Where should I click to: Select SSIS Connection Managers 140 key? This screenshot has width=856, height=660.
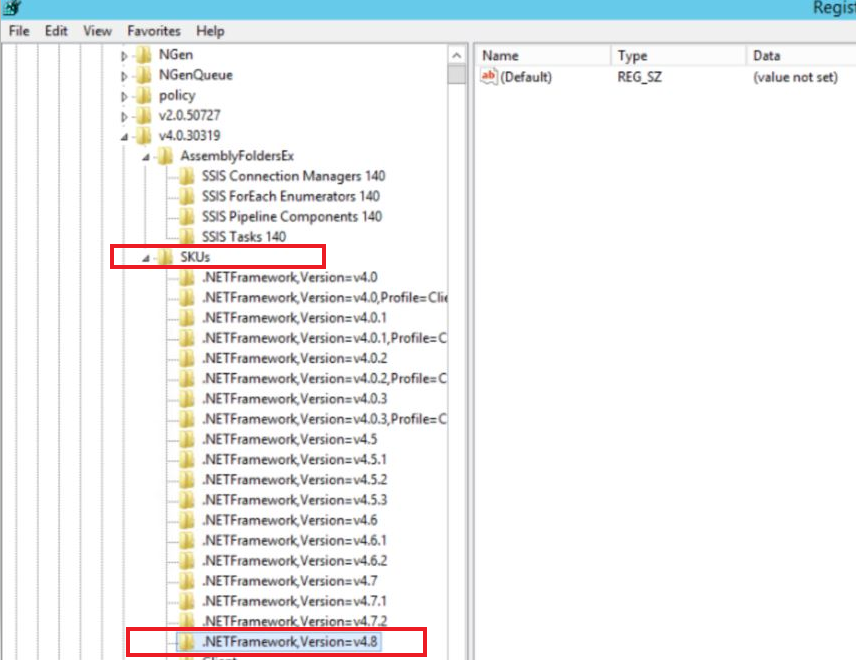(292, 177)
